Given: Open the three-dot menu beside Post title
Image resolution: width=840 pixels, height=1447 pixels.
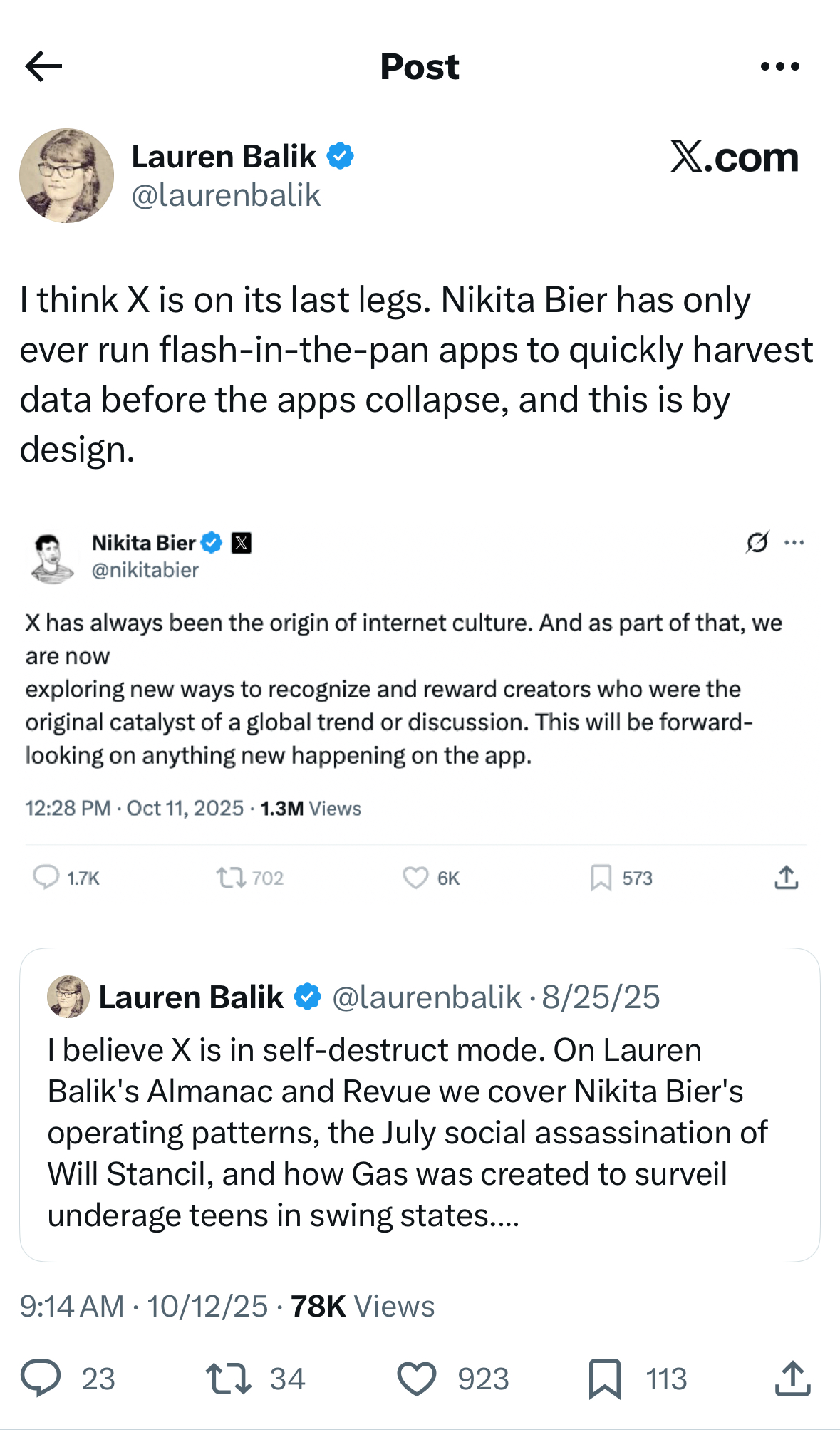Looking at the screenshot, I should pyautogui.click(x=780, y=66).
